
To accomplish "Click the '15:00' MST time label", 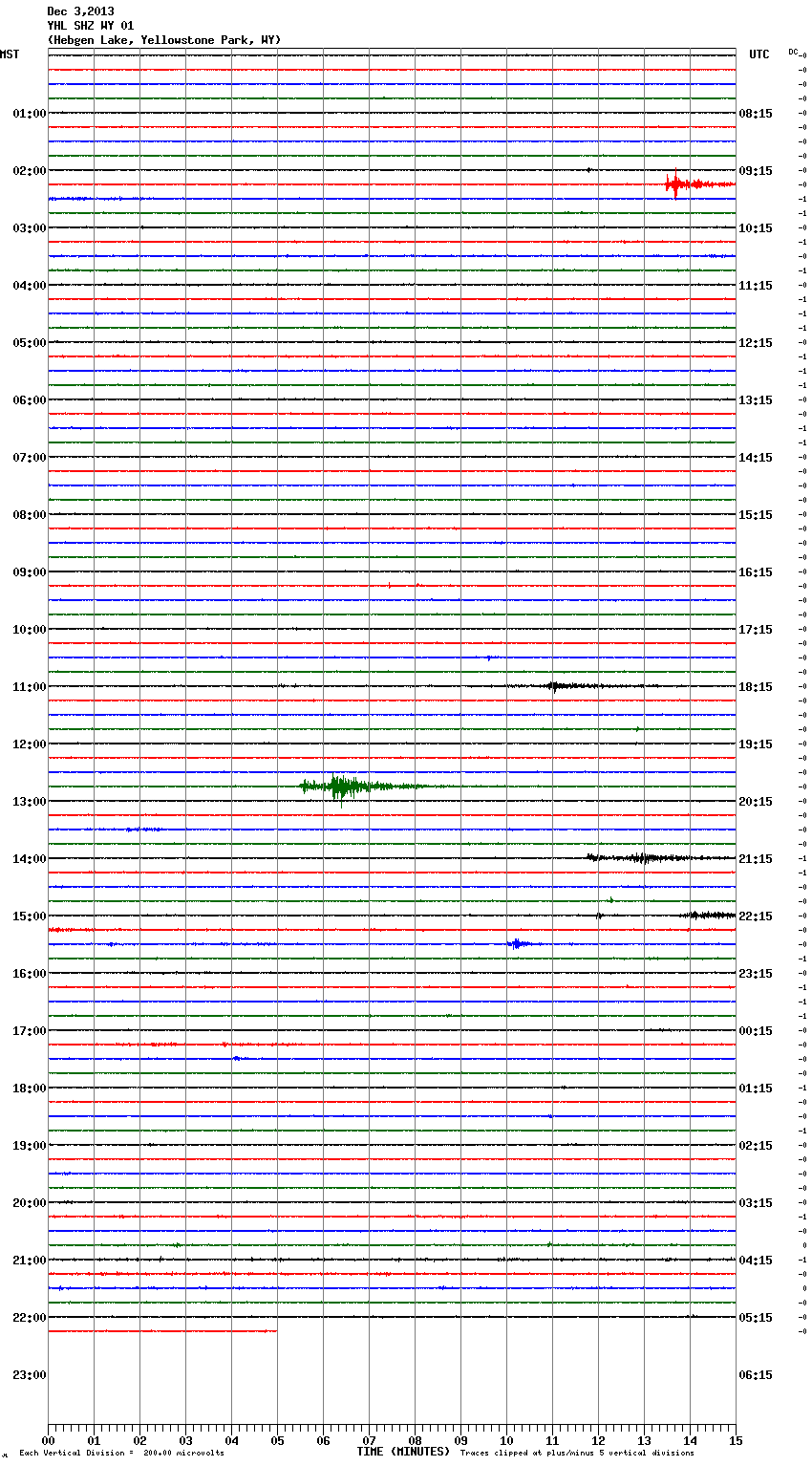I will coord(29,916).
